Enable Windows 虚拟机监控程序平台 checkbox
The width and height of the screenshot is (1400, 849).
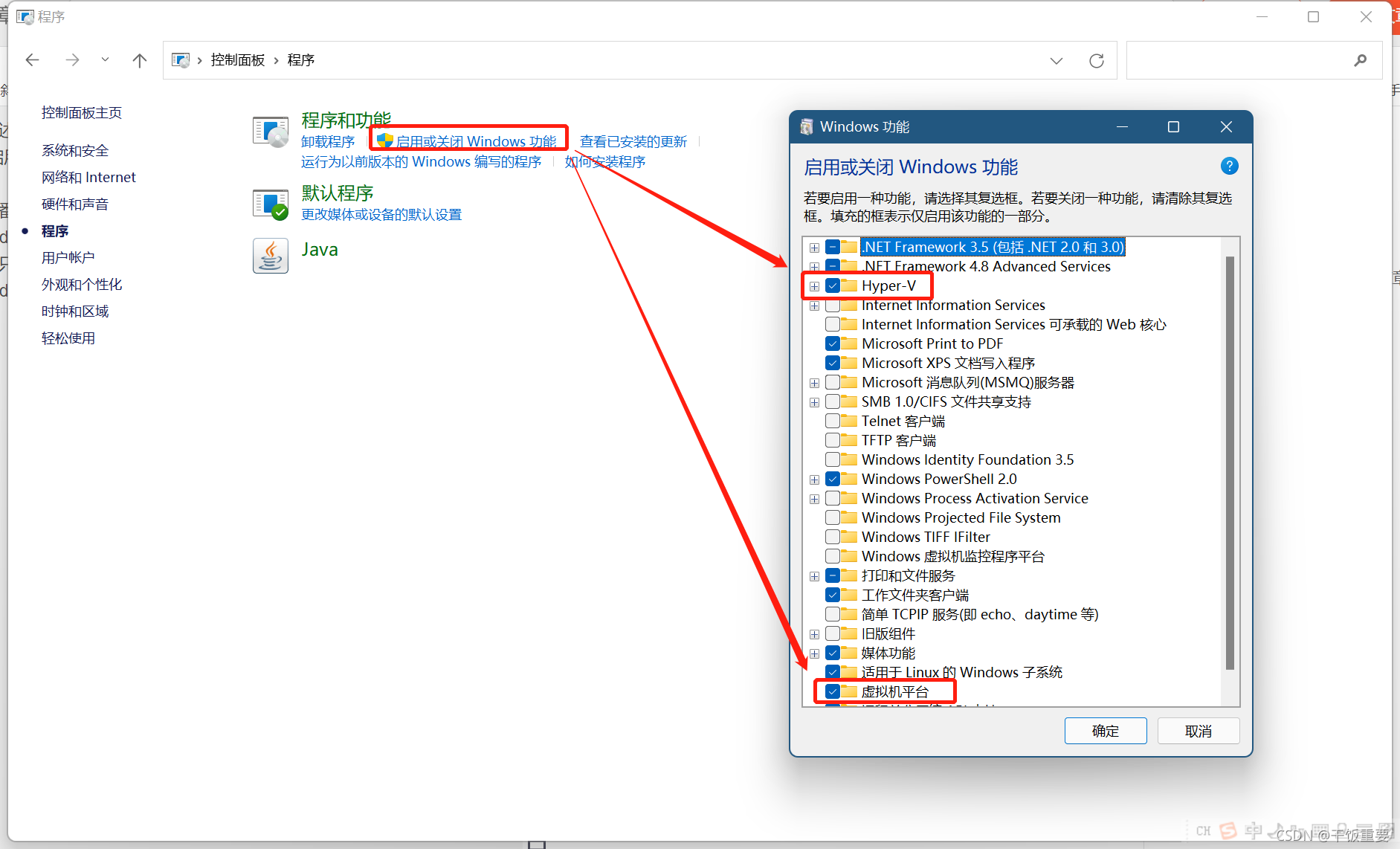tap(833, 556)
